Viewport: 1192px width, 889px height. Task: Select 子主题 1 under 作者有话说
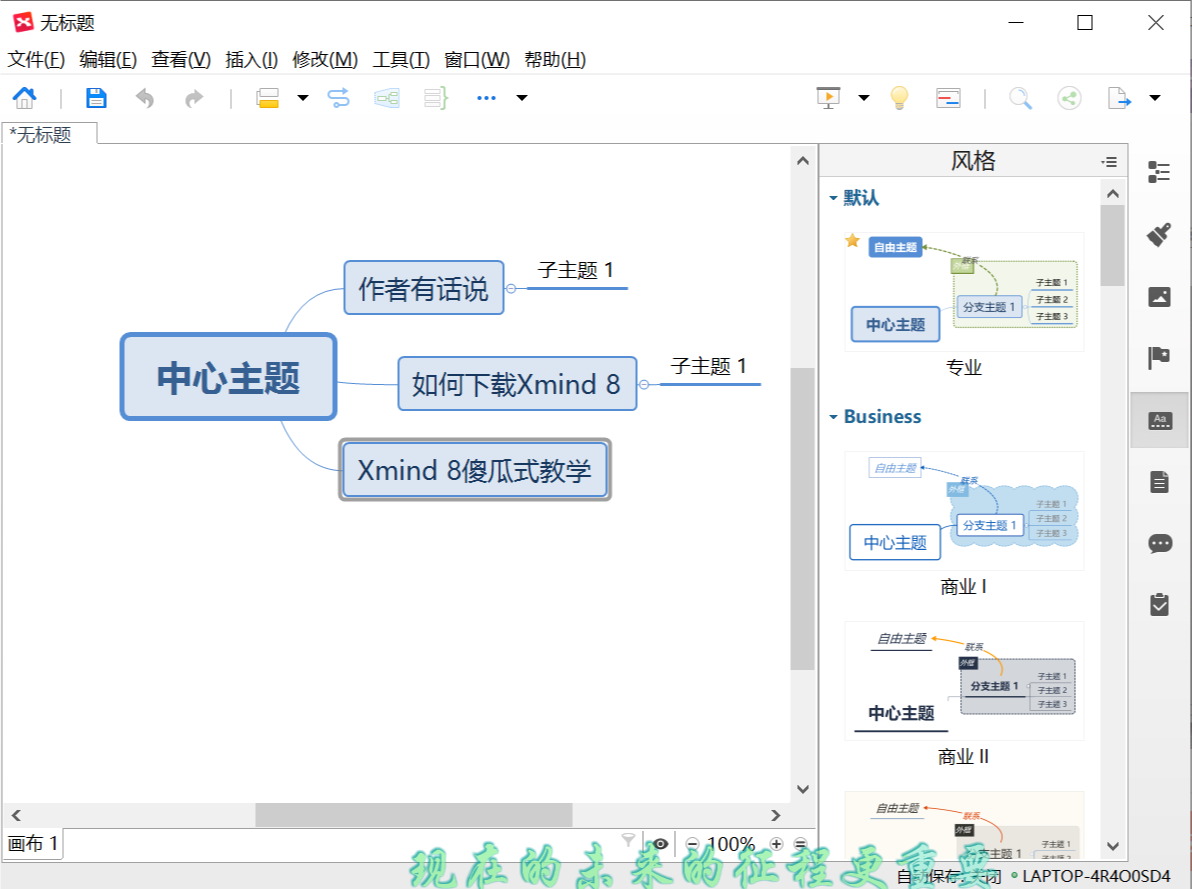(x=575, y=270)
